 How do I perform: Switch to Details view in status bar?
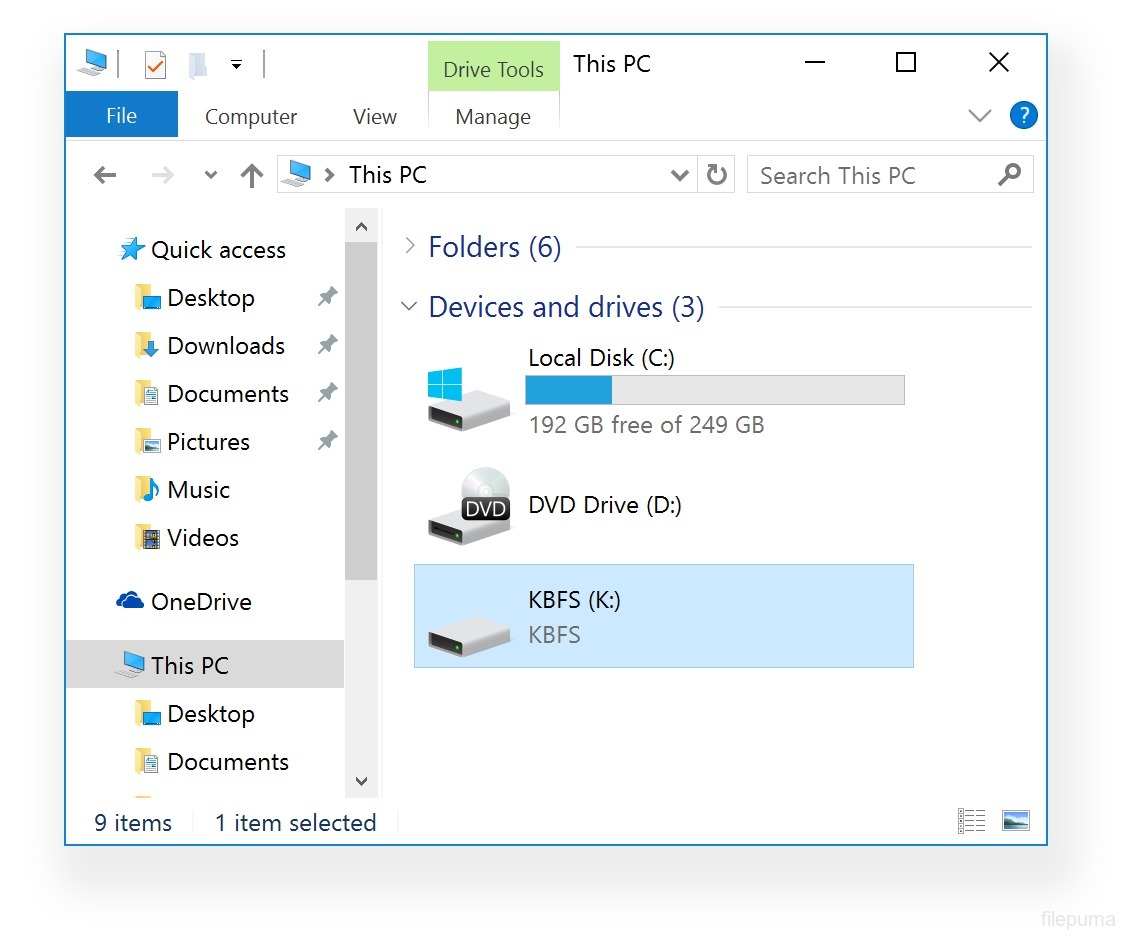click(971, 821)
